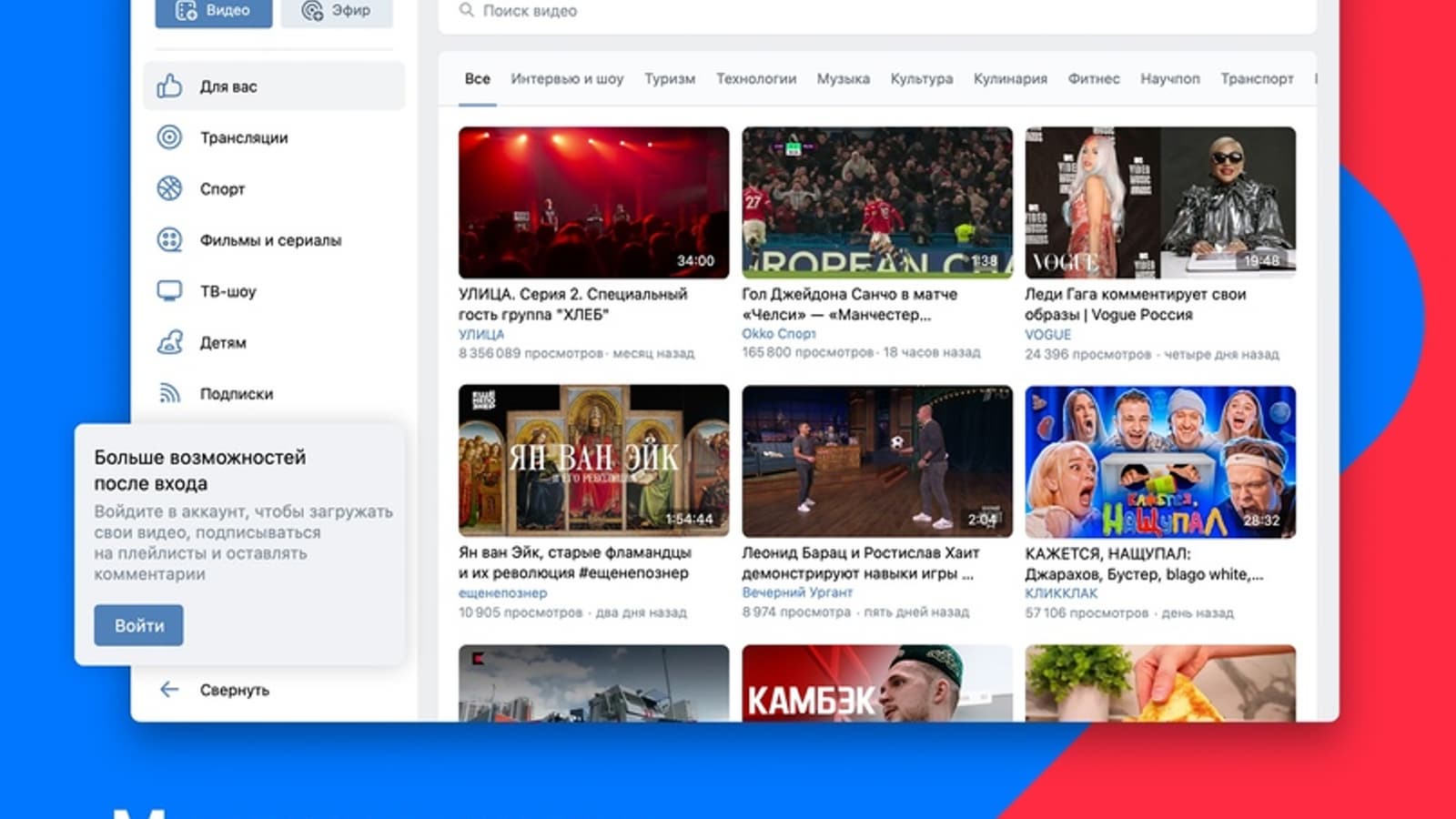This screenshot has height=819, width=1456.
Task: Open Для вас in the sidebar
Action: [x=274, y=86]
